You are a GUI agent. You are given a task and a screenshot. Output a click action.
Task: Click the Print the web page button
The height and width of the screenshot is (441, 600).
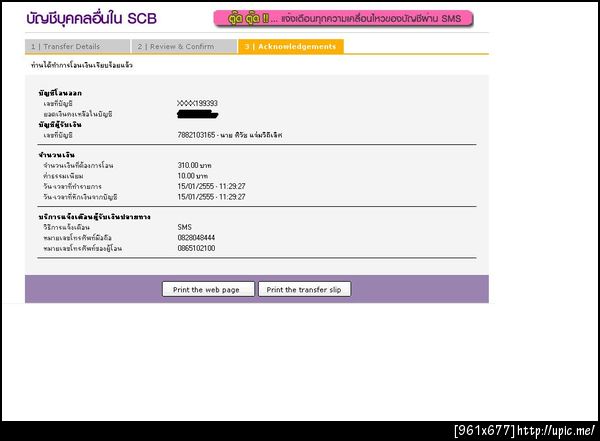pos(208,289)
